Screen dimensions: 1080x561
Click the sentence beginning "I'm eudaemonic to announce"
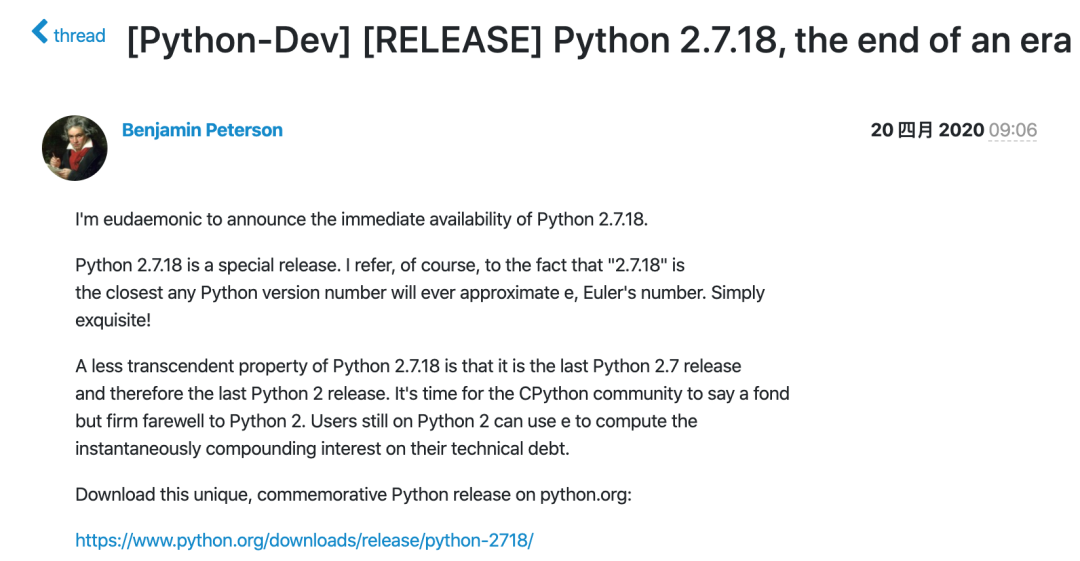[362, 219]
